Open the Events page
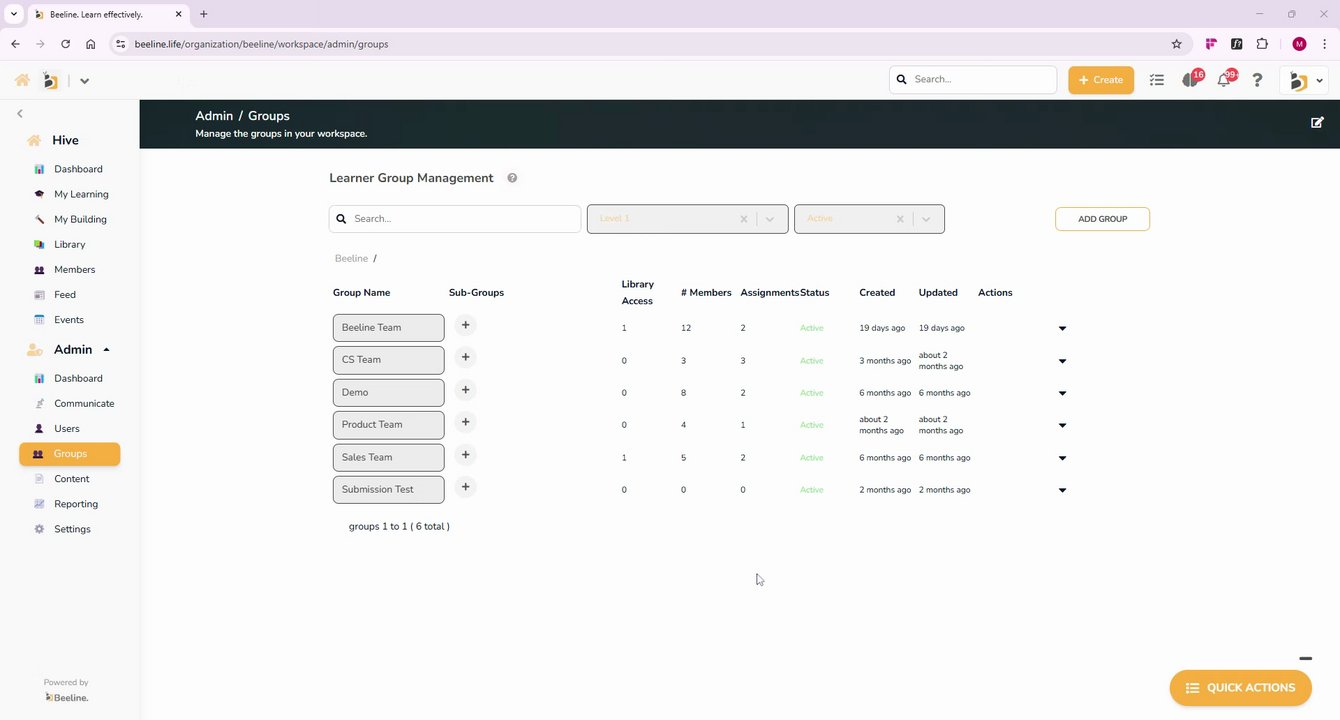Screen dimensions: 1340x720 (69, 320)
